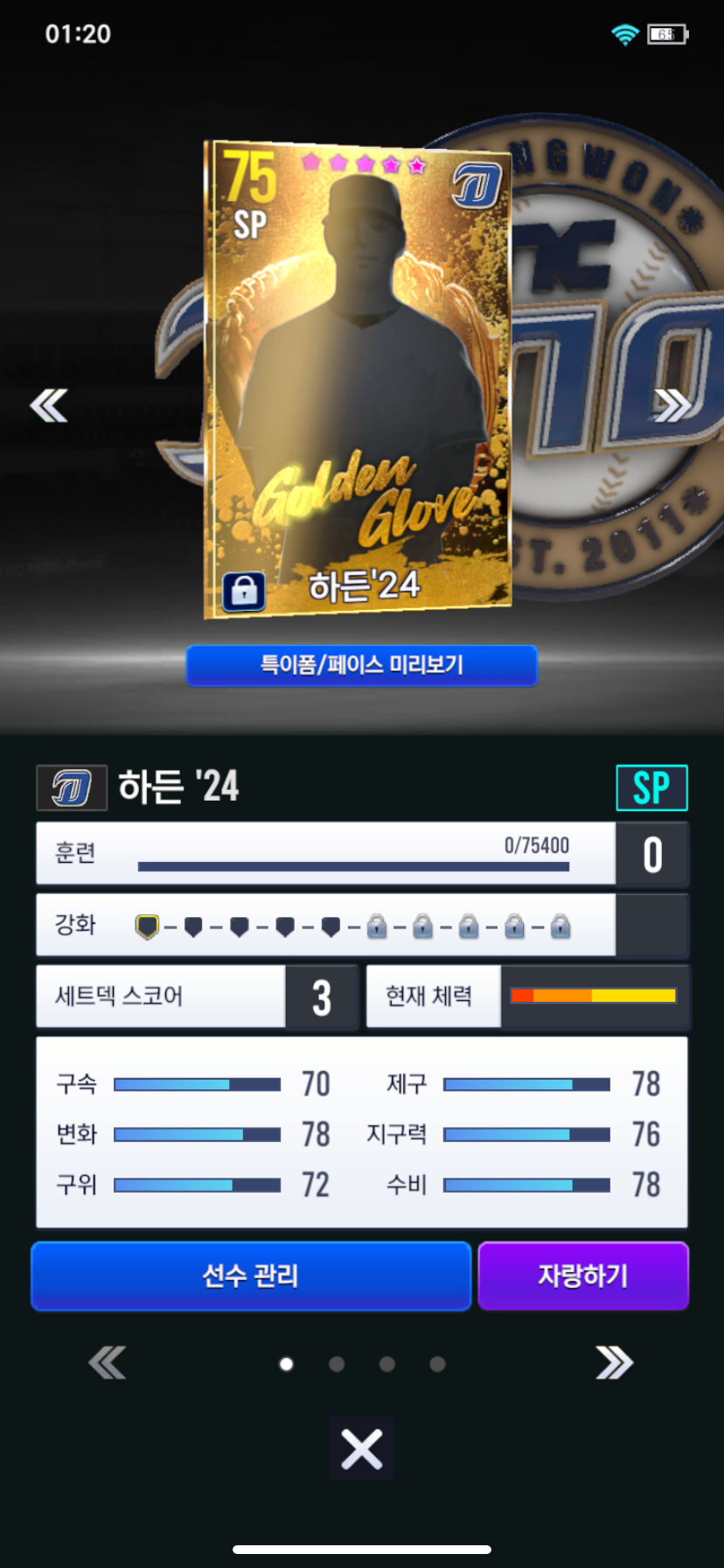Viewport: 724px width, 1568px height.
Task: Select the first gold enhancement shield
Action: 148,926
